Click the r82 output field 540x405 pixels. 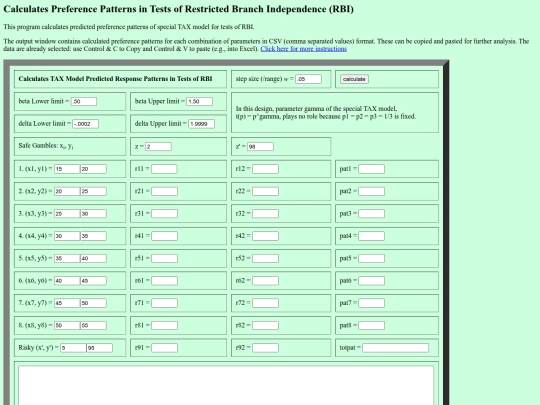(265, 326)
